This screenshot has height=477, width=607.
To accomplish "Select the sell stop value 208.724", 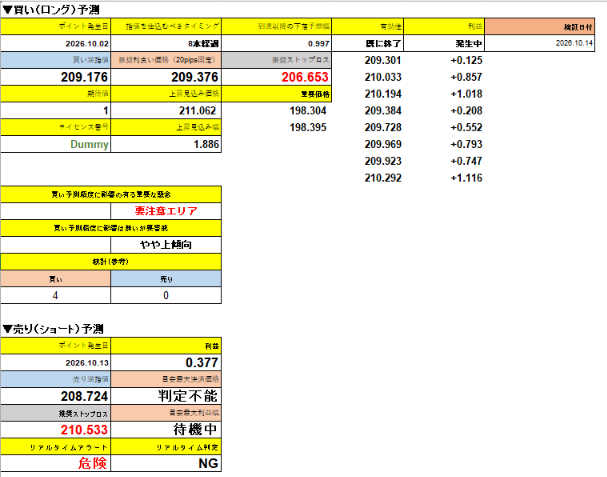I will pyautogui.click(x=56, y=396).
